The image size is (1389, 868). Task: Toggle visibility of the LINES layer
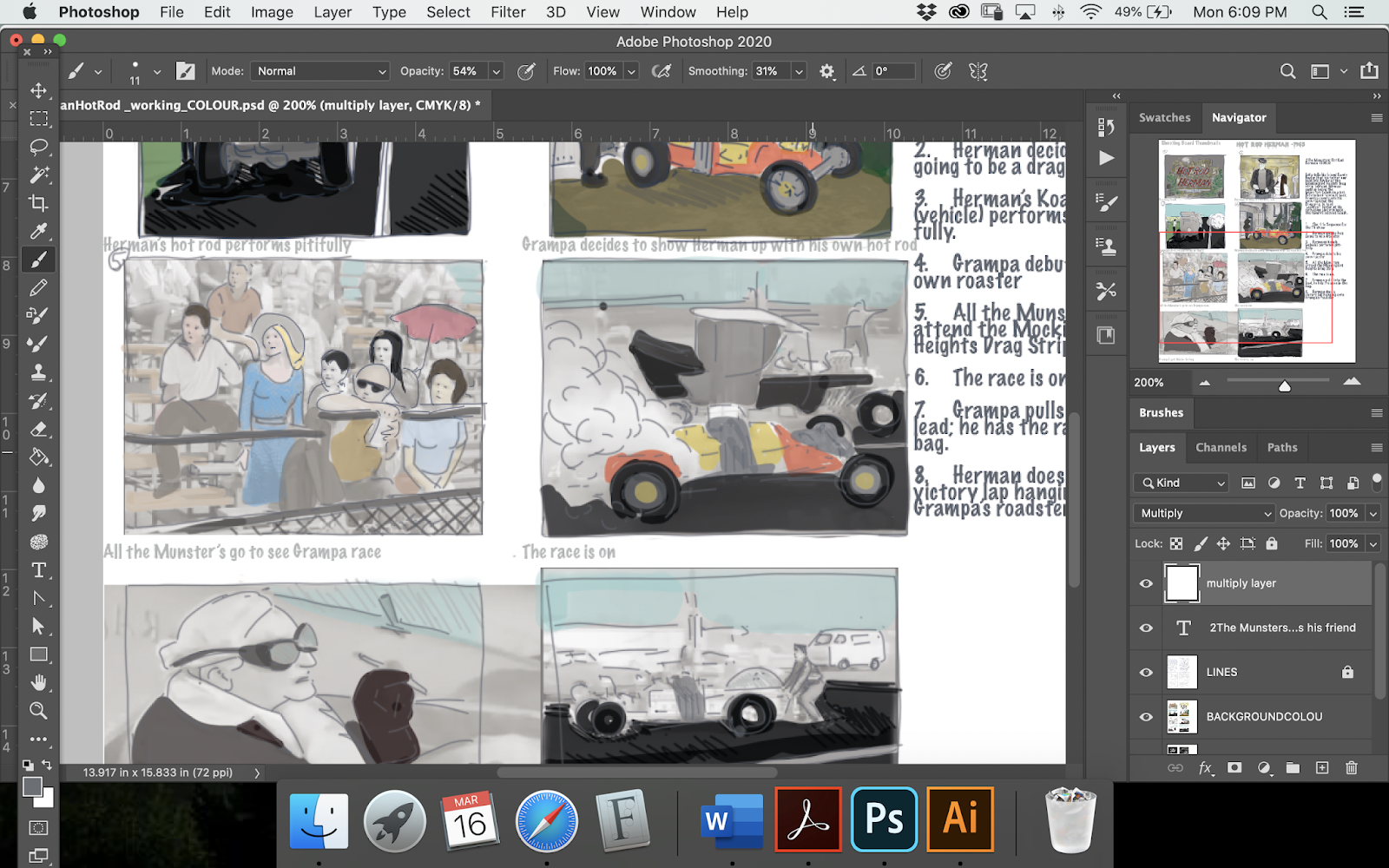tap(1146, 672)
